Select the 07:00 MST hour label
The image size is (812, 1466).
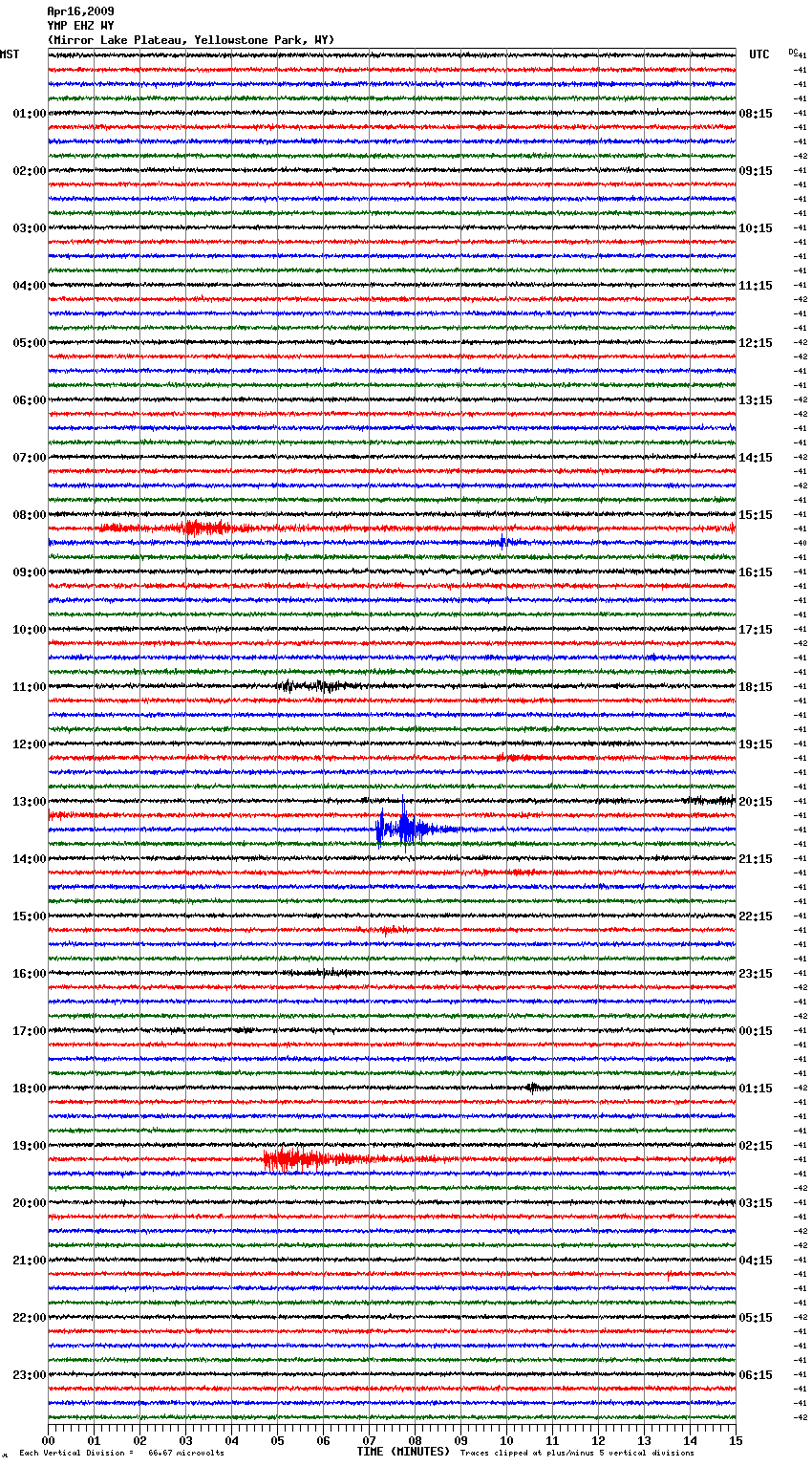pos(30,458)
